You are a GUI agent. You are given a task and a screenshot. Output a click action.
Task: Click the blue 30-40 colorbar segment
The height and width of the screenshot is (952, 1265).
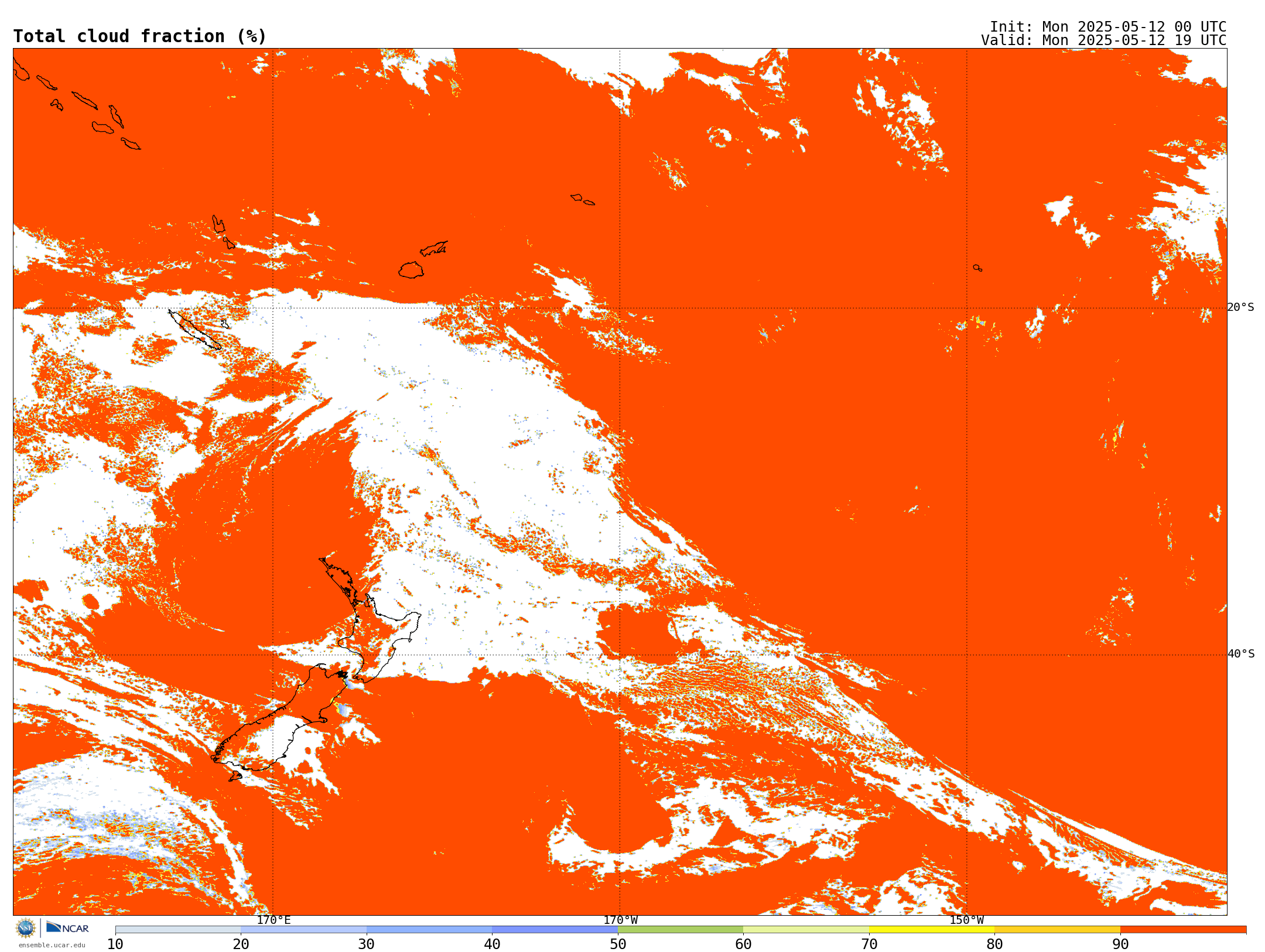[429, 930]
